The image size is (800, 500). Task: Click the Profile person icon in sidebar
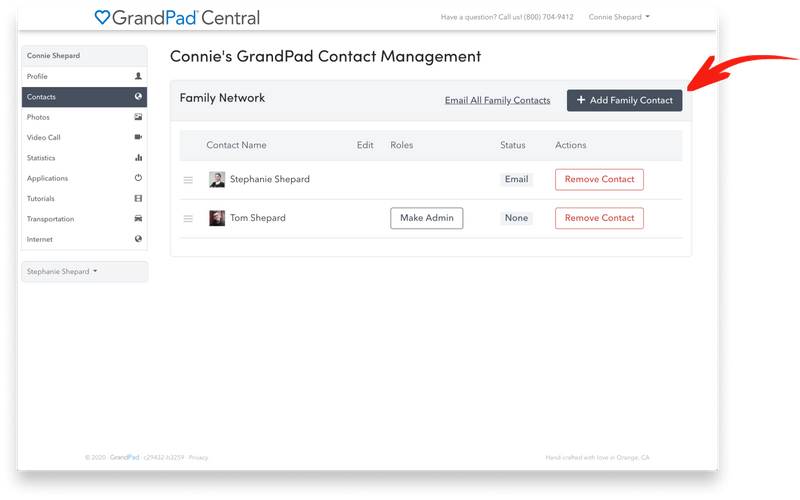(x=138, y=76)
